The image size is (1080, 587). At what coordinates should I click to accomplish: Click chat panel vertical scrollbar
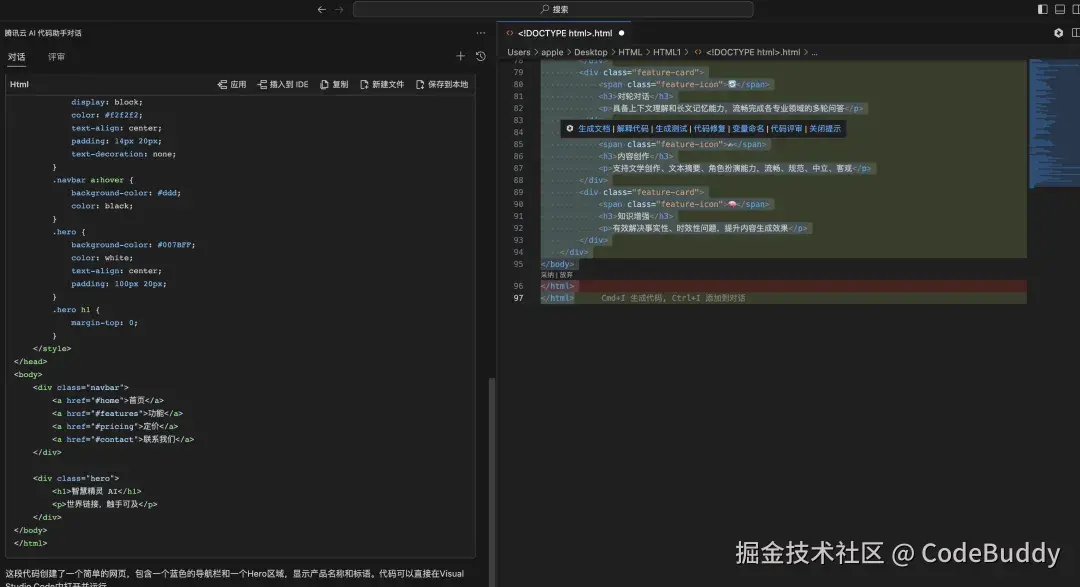492,482
